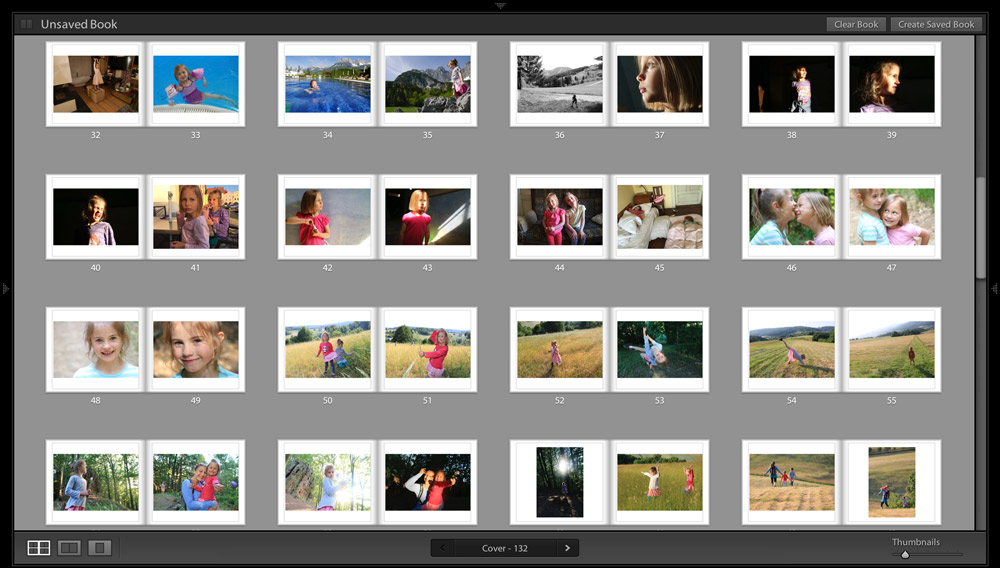The width and height of the screenshot is (1000, 568).
Task: Click the icon beside Unsaved Book title
Action: tap(26, 24)
